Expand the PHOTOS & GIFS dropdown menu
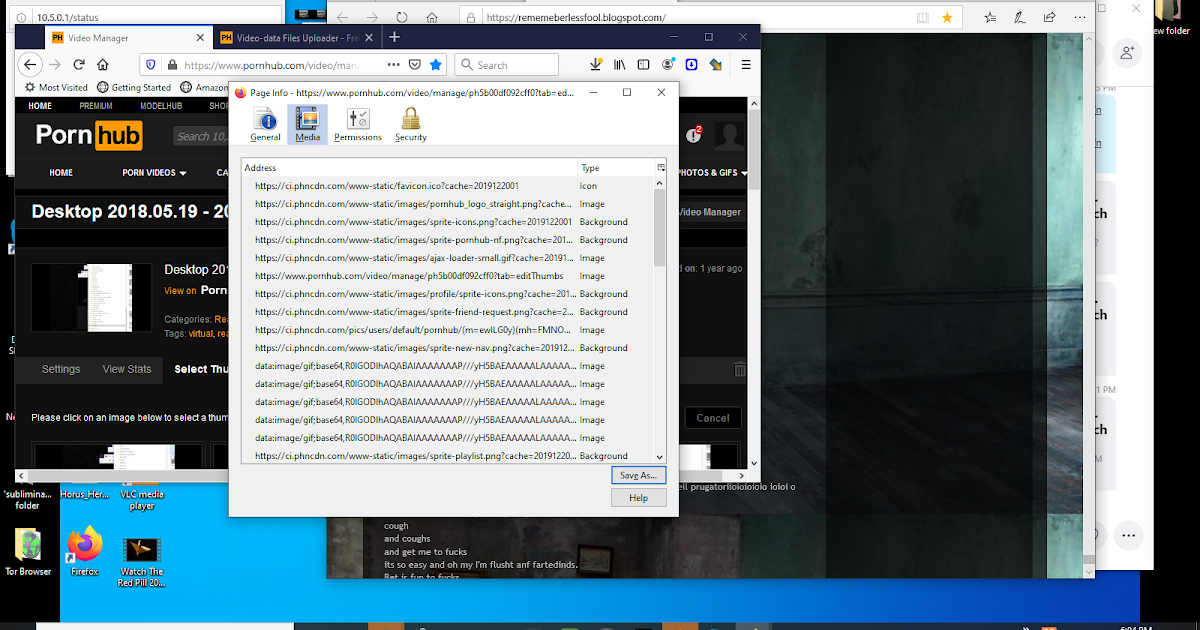This screenshot has height=630, width=1200. point(712,173)
